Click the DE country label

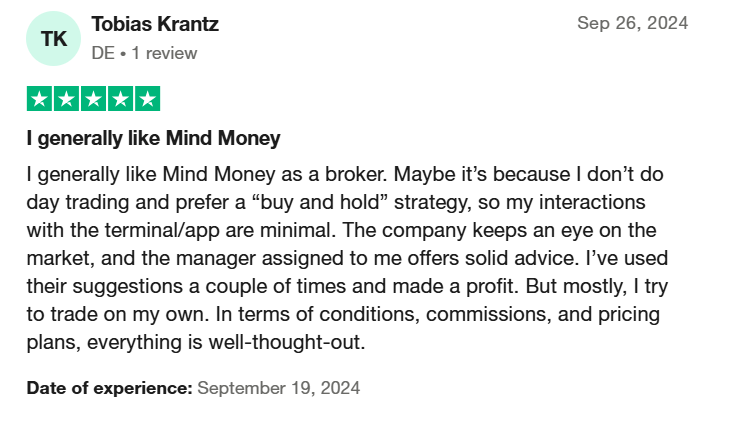103,53
